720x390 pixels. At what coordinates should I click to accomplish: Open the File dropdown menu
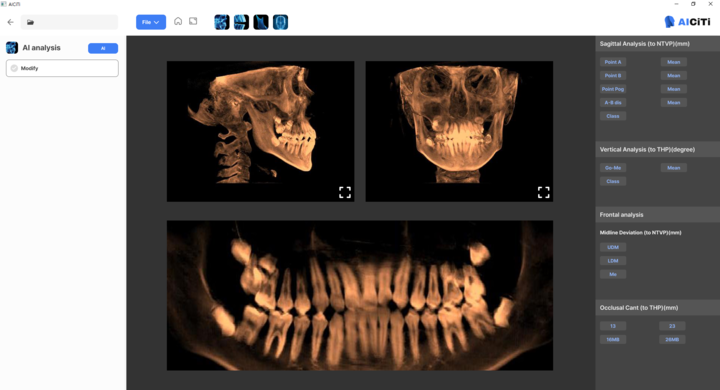tap(151, 22)
